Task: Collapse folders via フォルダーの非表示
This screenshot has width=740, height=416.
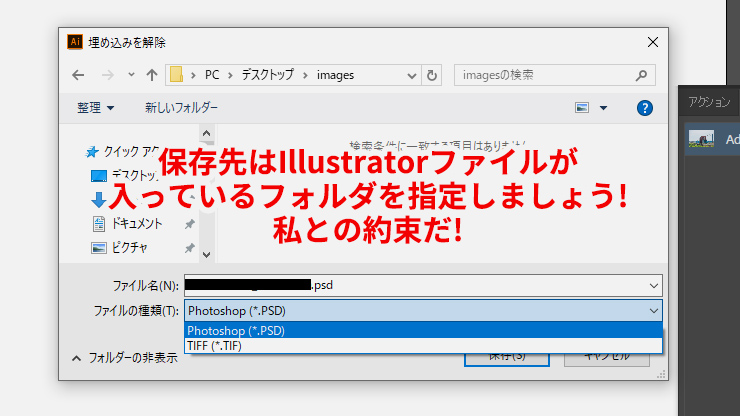Action: click(x=125, y=358)
